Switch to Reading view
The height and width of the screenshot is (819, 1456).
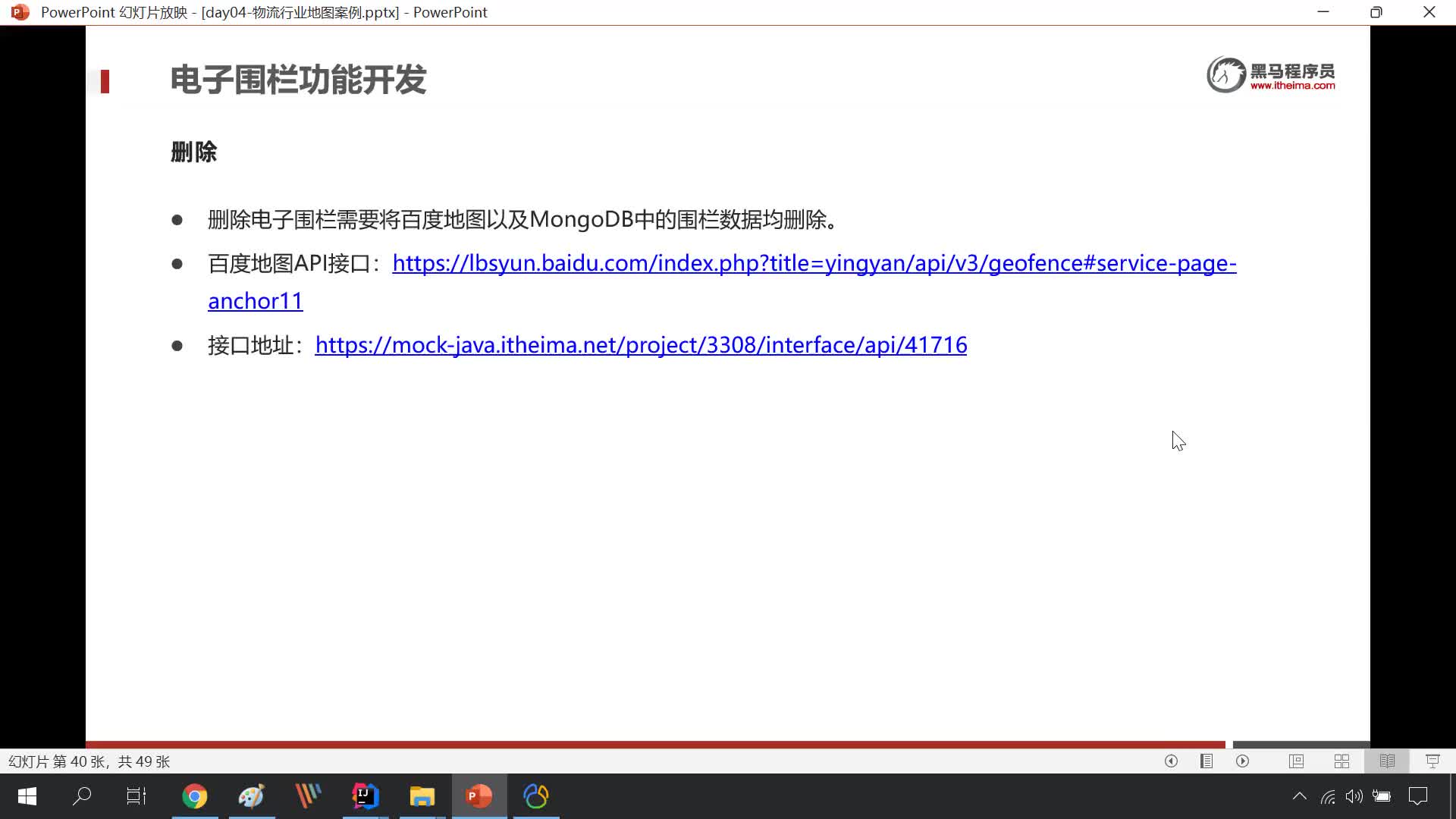1387,761
